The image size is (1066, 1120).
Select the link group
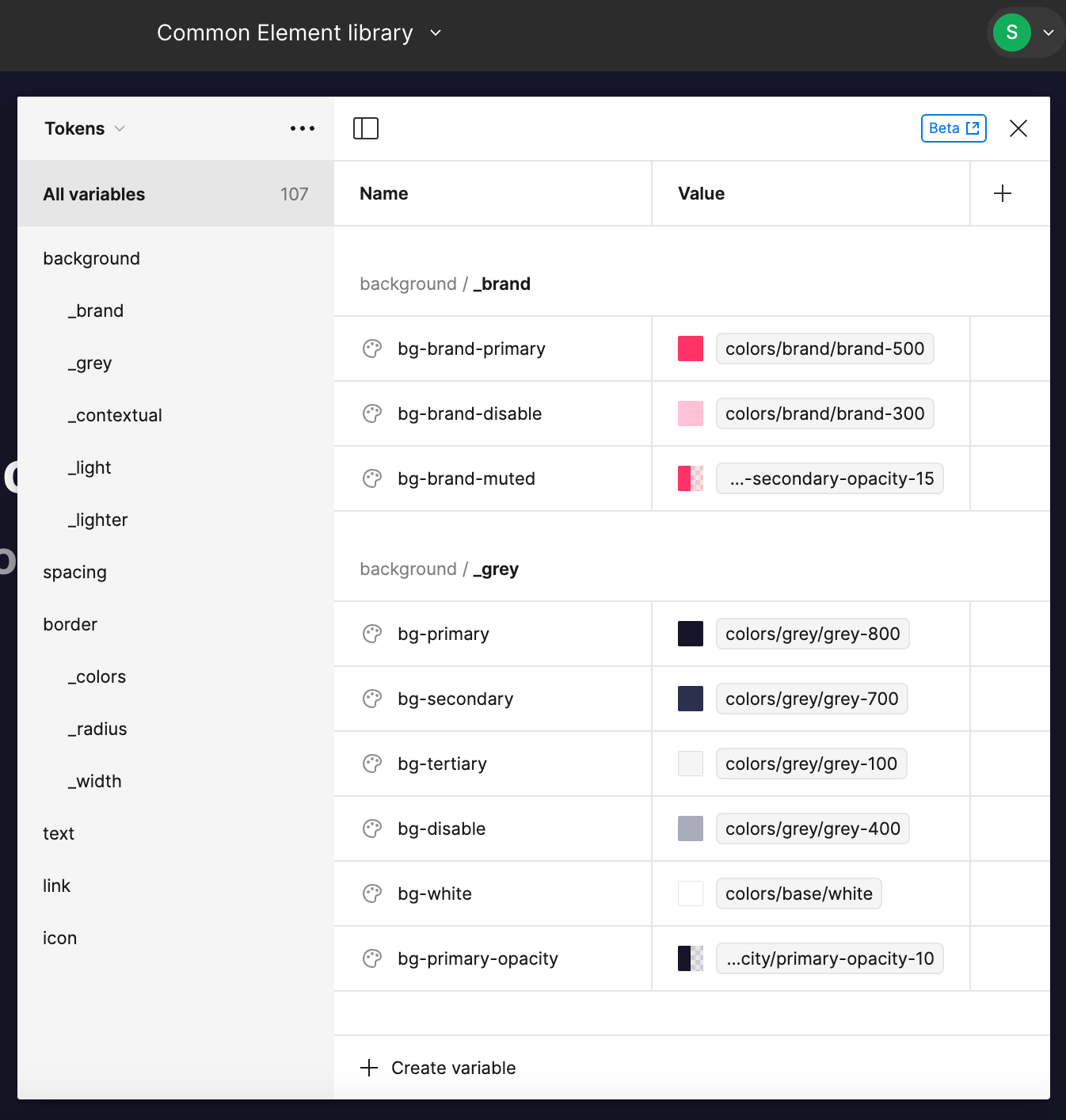point(56,886)
